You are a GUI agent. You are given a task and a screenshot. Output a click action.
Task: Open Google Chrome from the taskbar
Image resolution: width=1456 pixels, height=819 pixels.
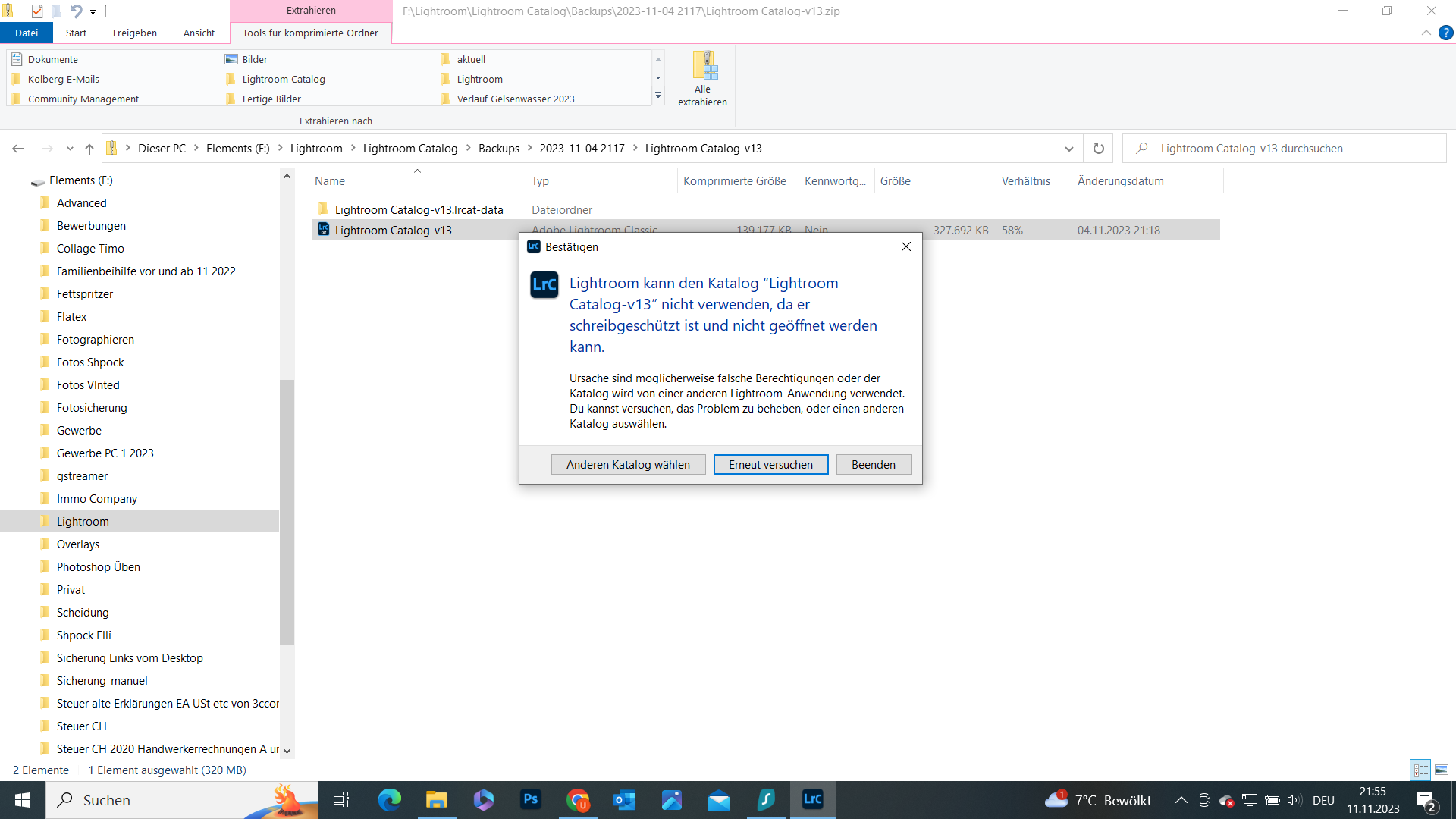[578, 800]
